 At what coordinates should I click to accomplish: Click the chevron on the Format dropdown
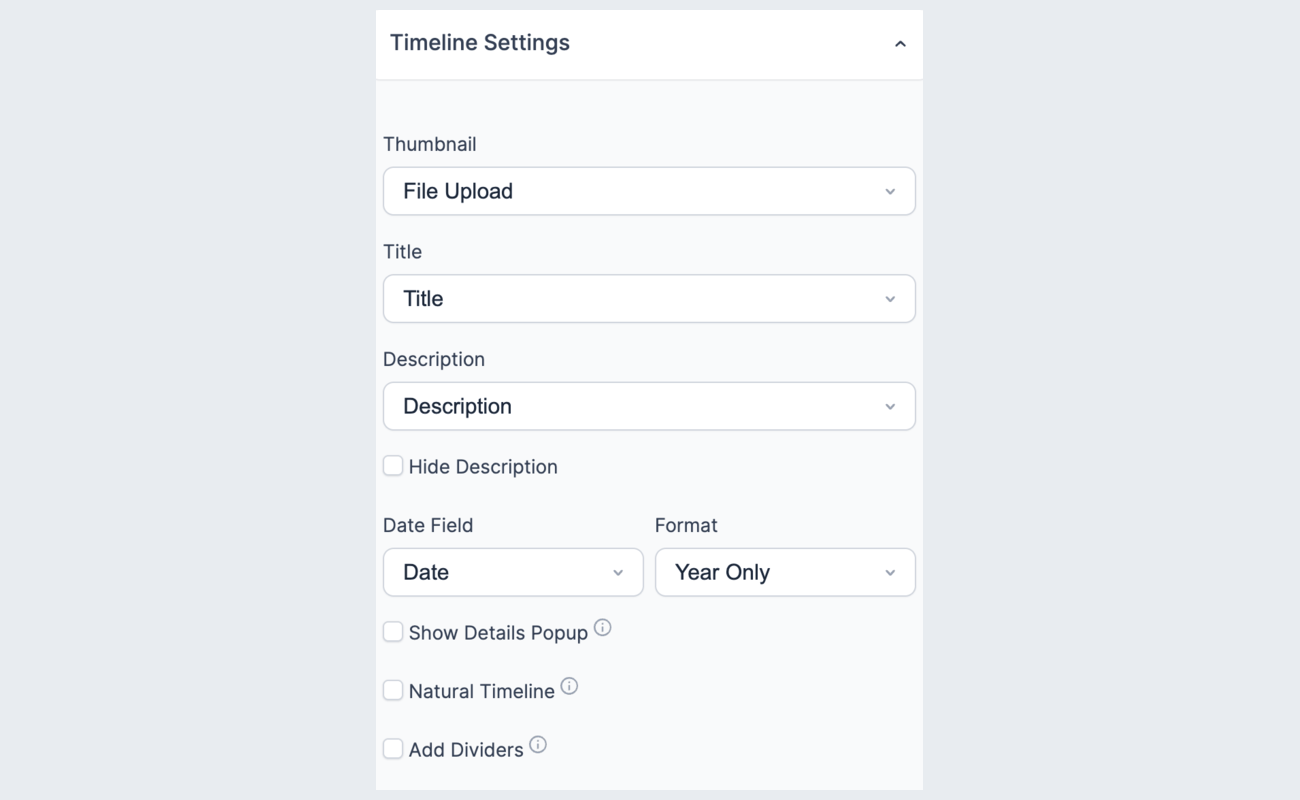pos(891,572)
